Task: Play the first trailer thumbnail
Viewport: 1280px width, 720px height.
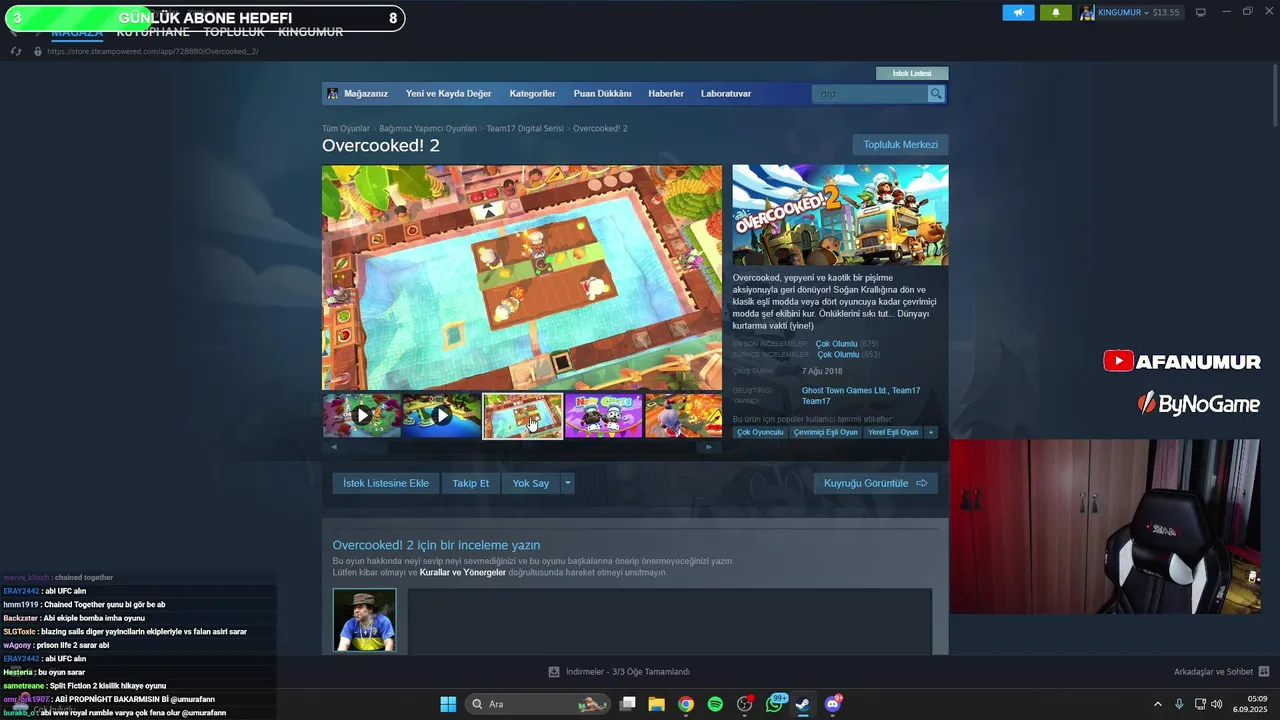Action: tap(362, 415)
